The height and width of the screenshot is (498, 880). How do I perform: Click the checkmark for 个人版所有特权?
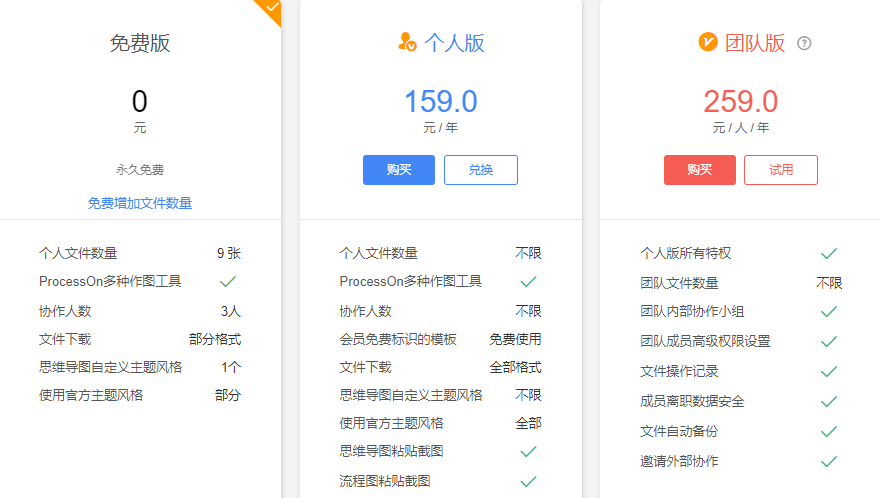[x=829, y=254]
